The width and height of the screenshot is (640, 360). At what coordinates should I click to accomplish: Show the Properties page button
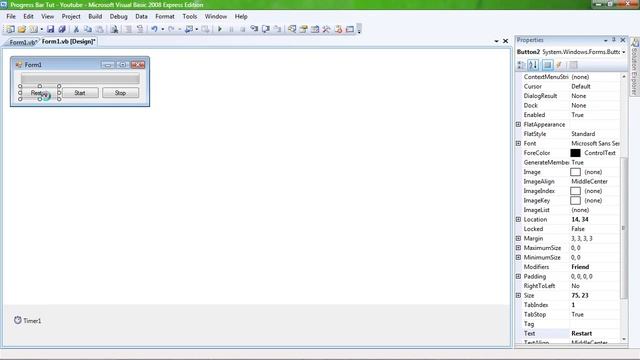[547, 65]
